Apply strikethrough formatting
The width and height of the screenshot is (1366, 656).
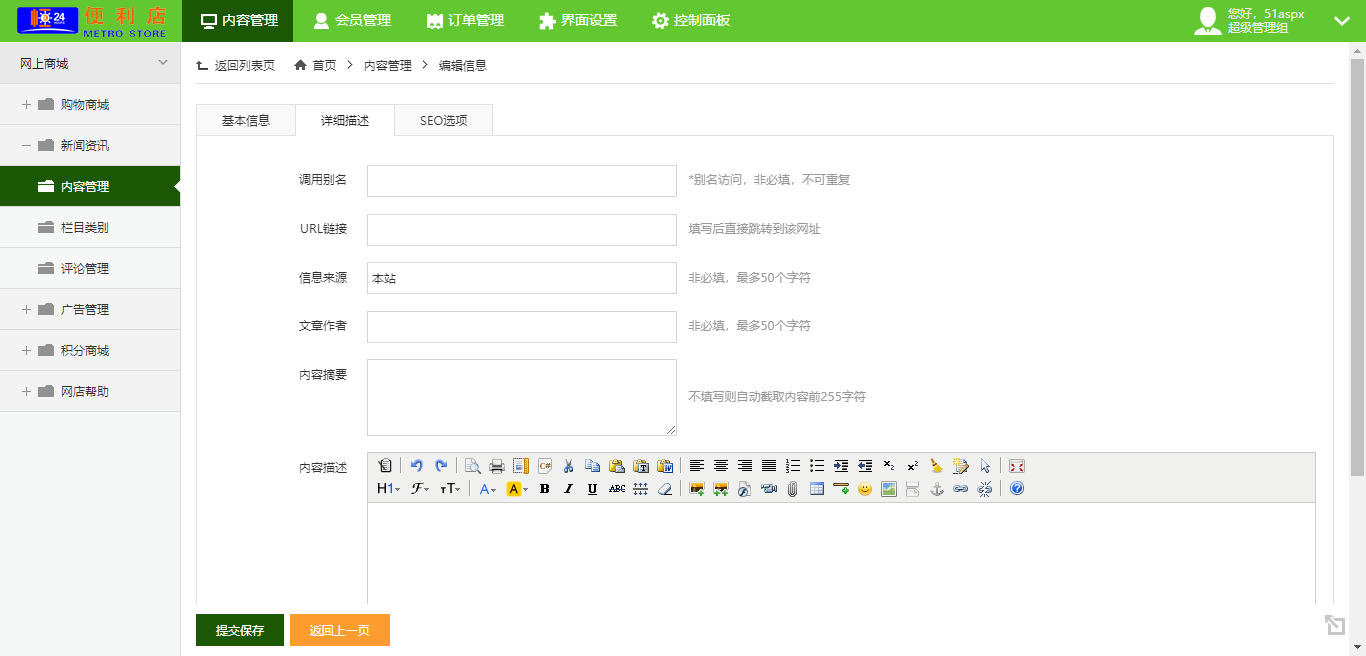pos(617,489)
